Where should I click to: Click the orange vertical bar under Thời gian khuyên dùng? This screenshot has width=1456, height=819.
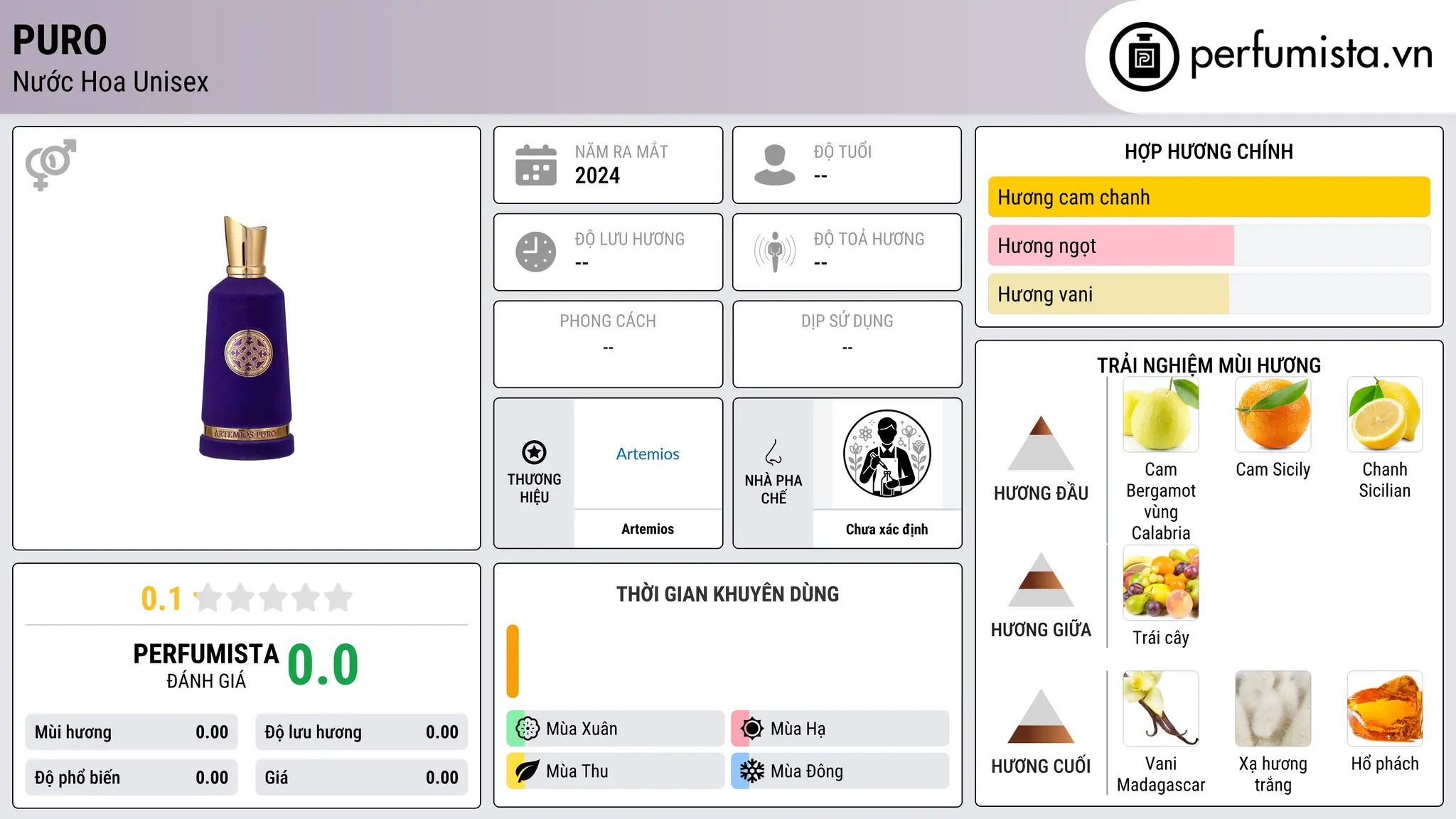(513, 661)
